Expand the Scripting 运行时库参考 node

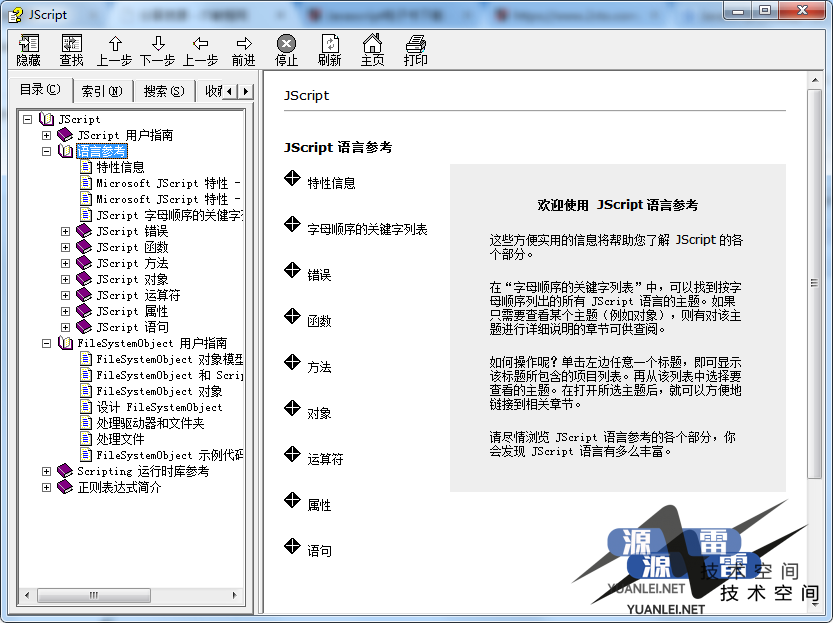(47, 472)
